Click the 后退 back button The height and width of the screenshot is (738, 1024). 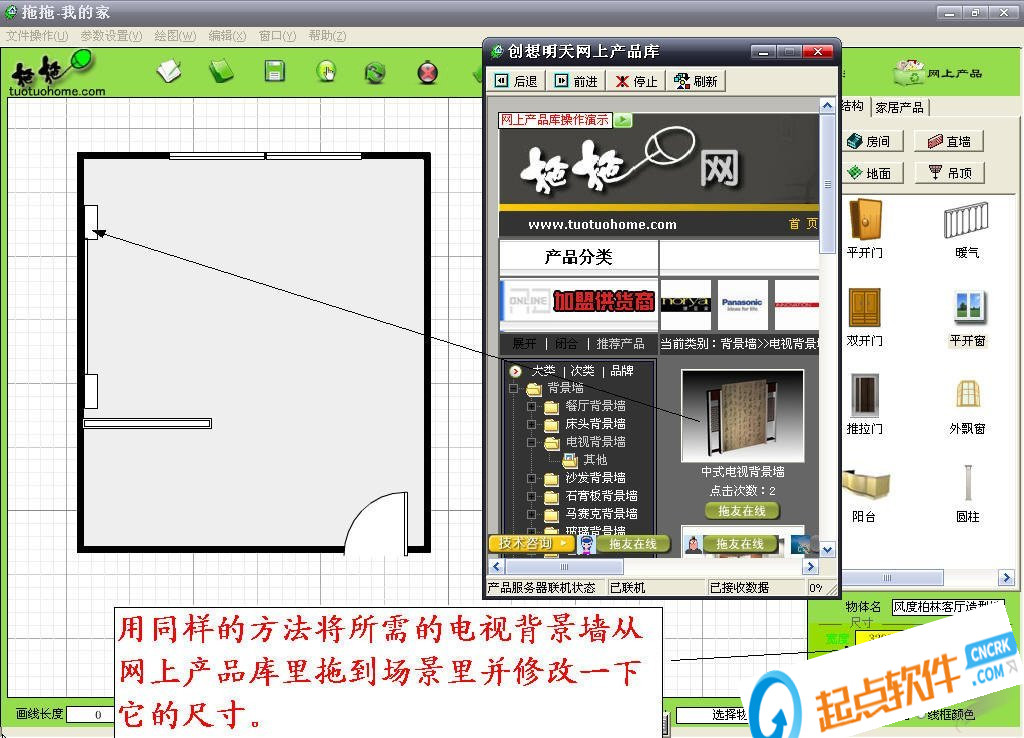coord(517,81)
